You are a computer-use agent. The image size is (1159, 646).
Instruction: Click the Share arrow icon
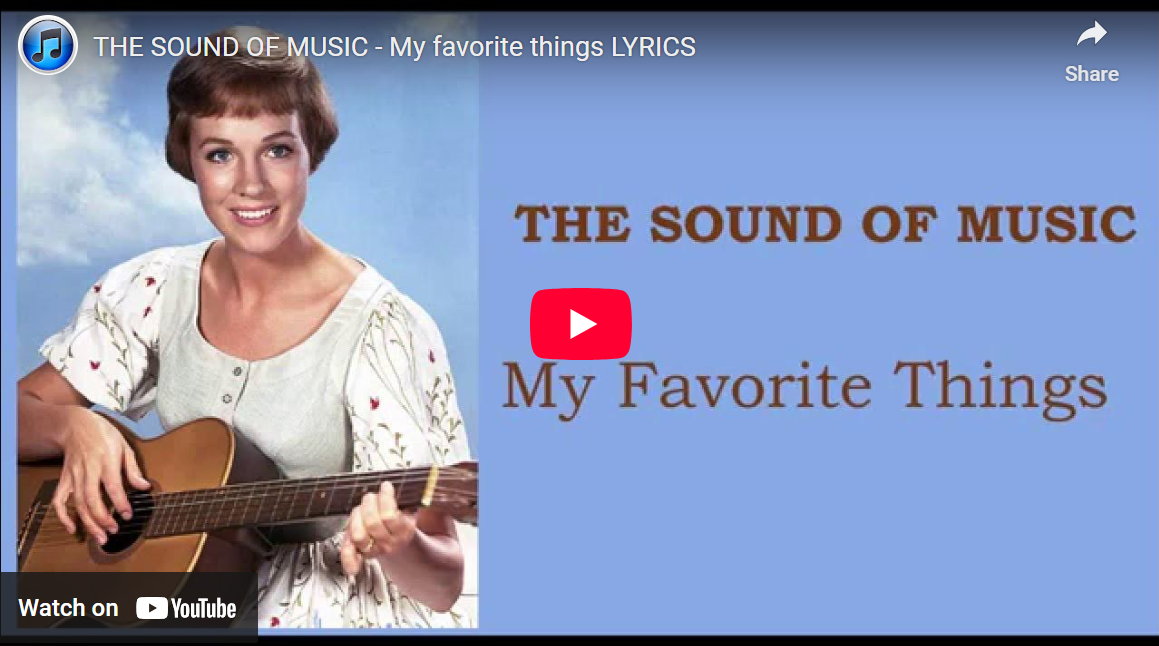click(x=1091, y=34)
